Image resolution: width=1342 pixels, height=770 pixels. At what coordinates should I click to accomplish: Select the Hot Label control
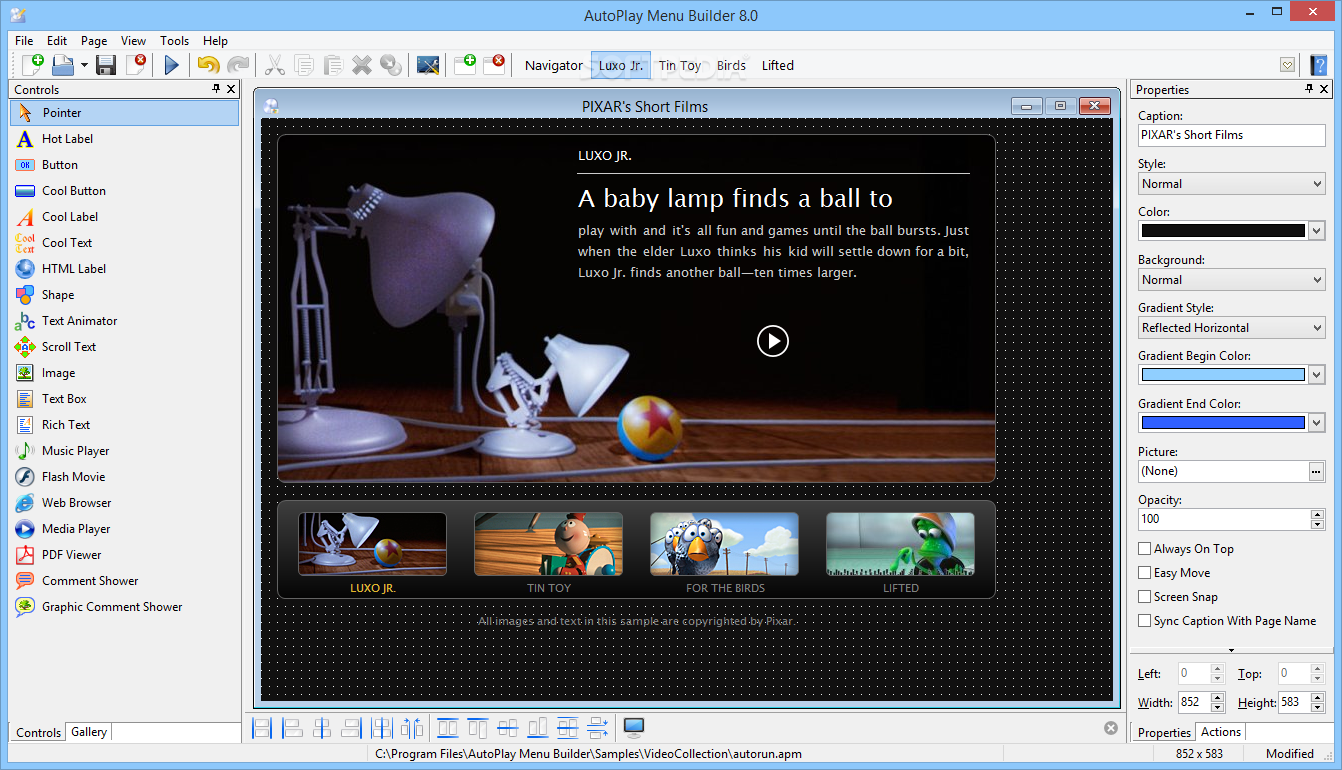[x=125, y=139]
